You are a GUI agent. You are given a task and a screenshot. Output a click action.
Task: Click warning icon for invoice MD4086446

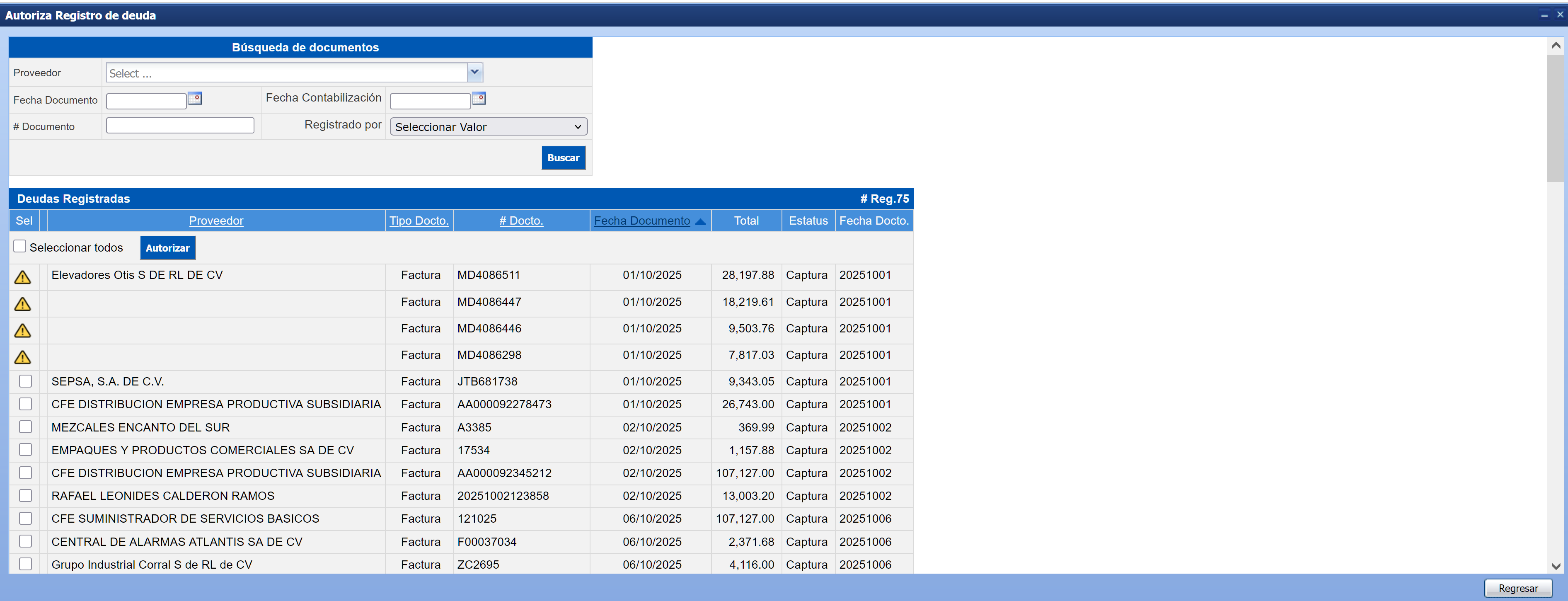[22, 331]
